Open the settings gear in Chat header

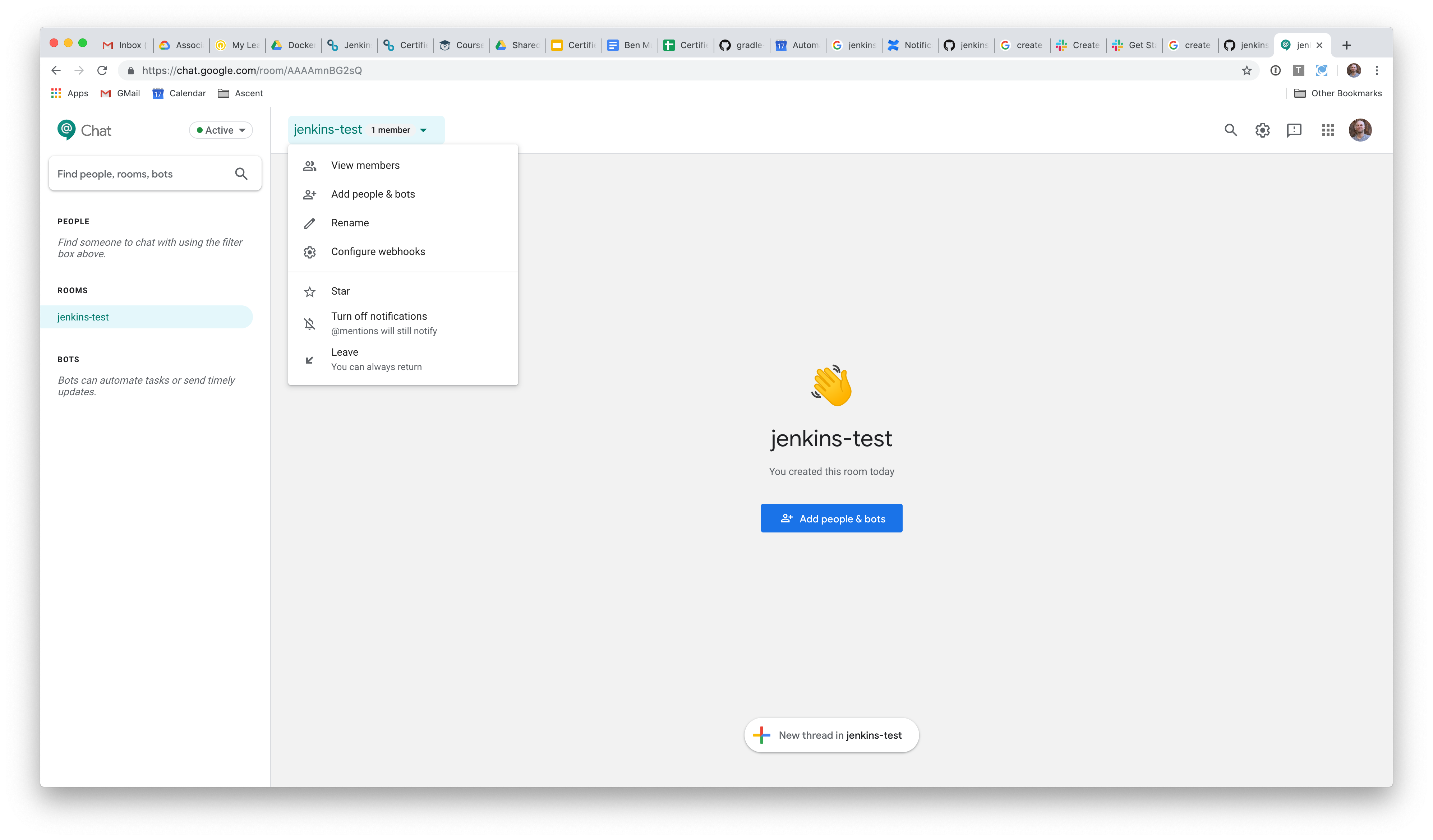click(1262, 130)
